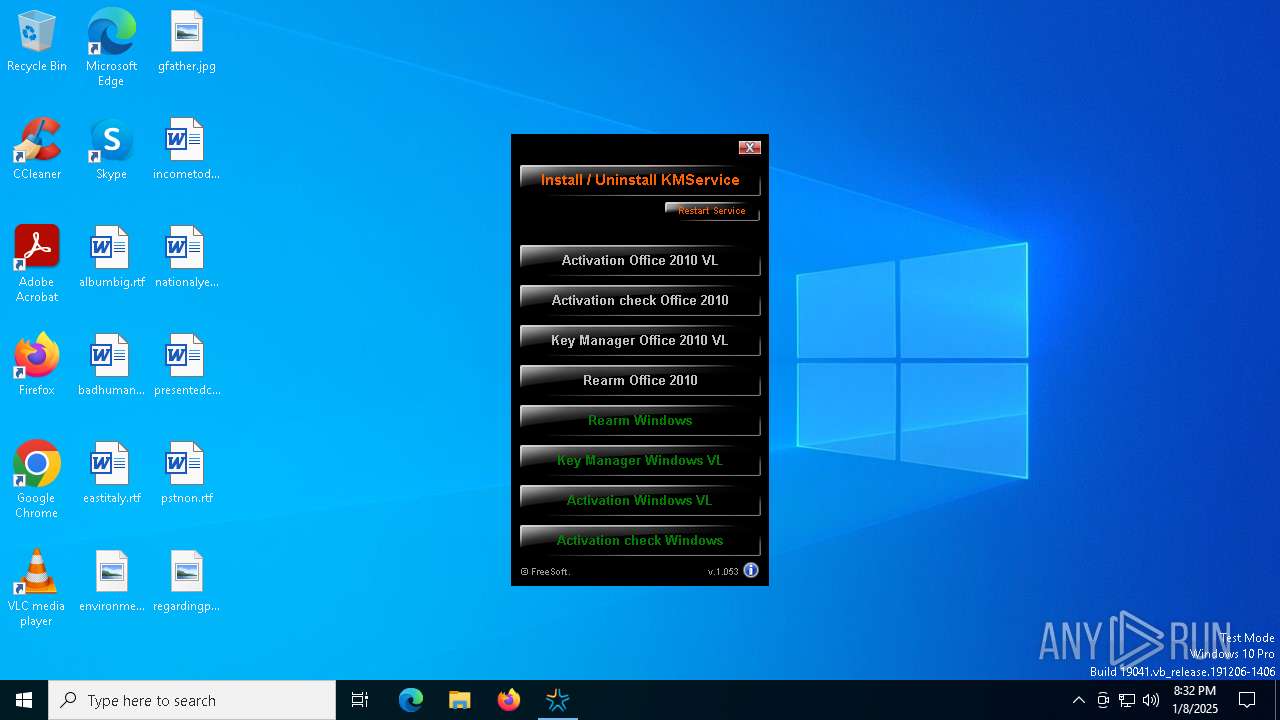Select the gfather.jpg desktop file

coord(187,42)
